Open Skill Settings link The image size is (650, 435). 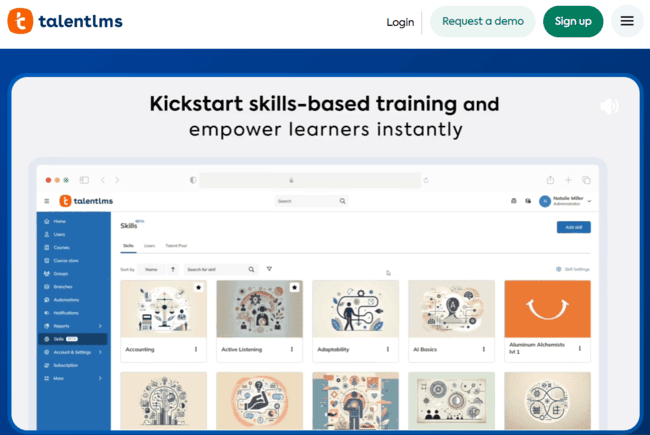[572, 270]
